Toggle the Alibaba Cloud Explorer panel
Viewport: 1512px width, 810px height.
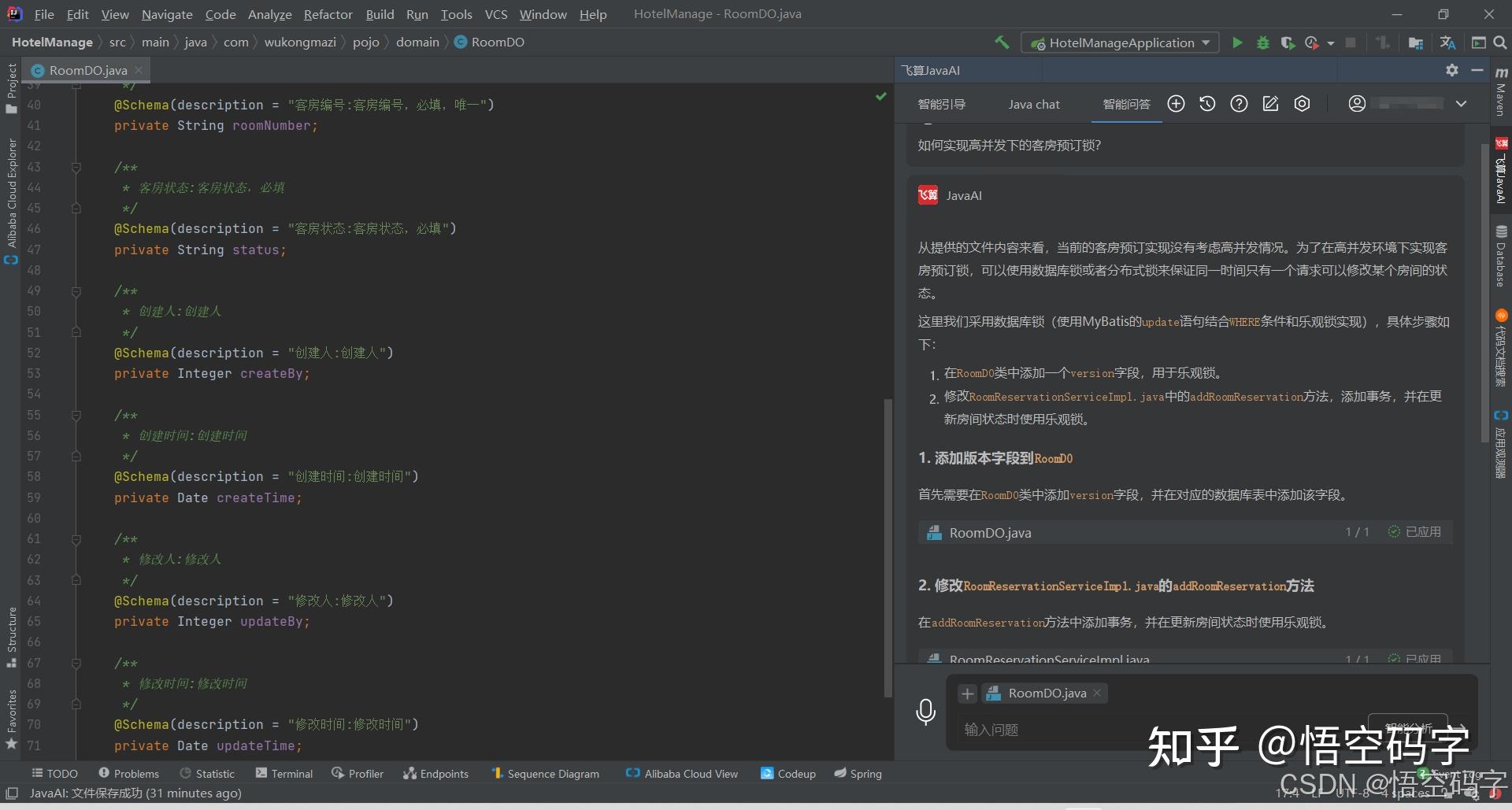[11, 201]
